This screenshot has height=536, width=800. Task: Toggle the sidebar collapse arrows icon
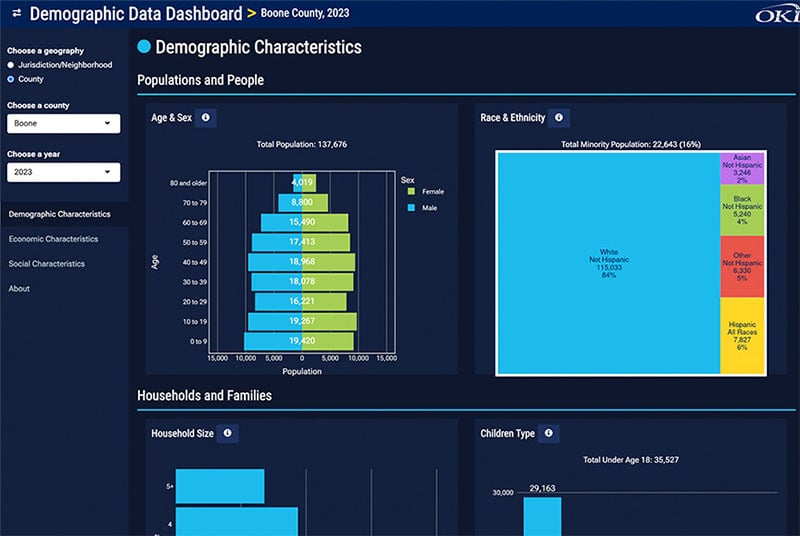click(x=16, y=14)
